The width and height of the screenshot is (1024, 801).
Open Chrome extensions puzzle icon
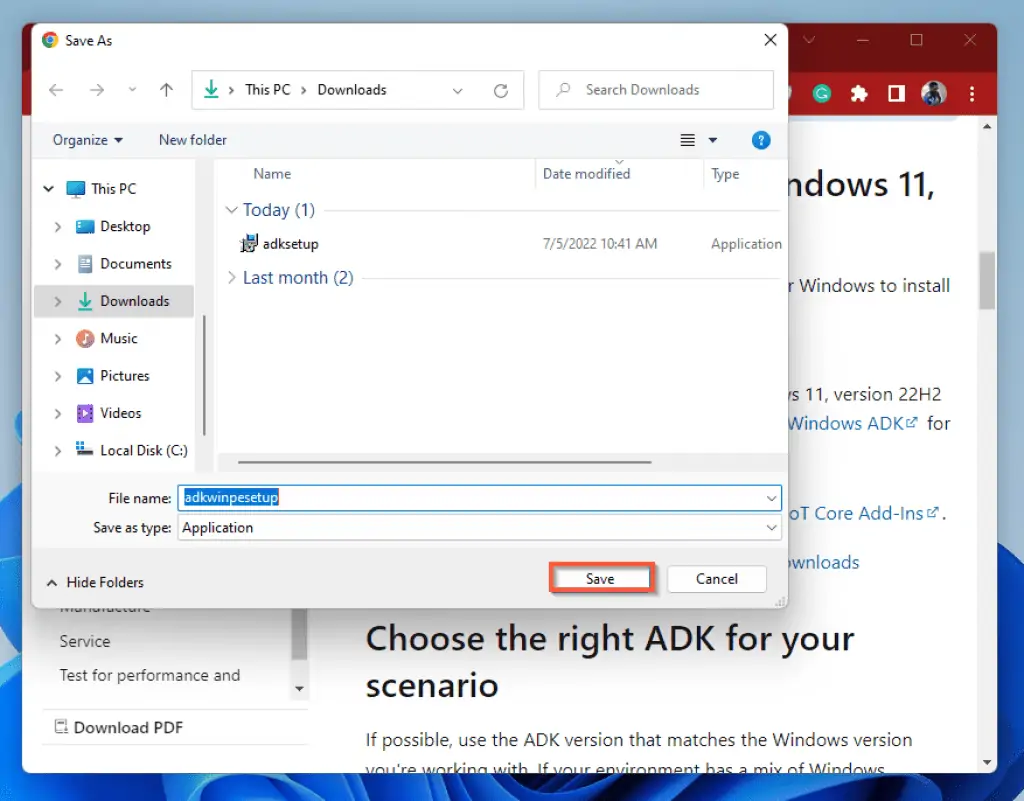tap(858, 93)
